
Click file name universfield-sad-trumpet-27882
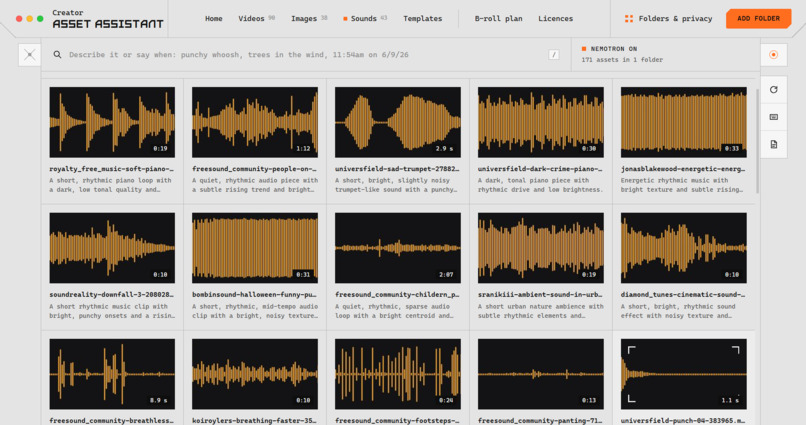pyautogui.click(x=397, y=169)
